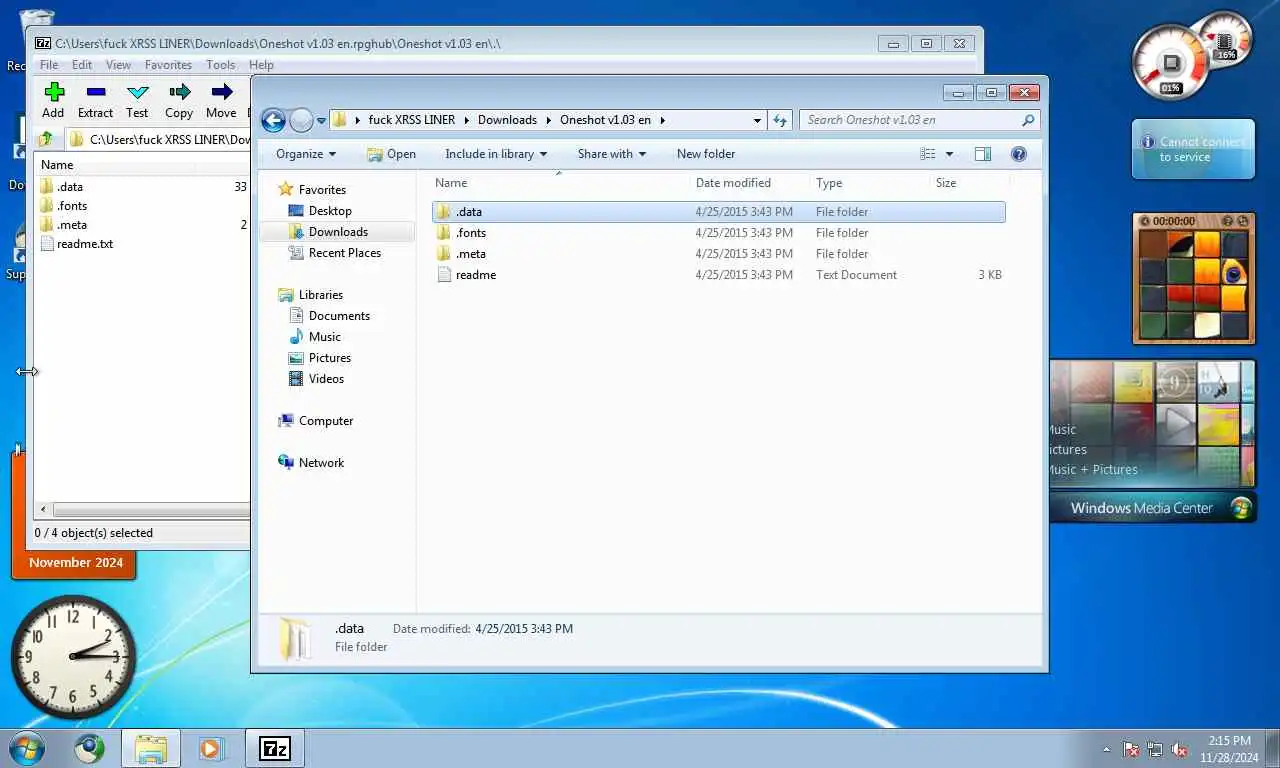The height and width of the screenshot is (768, 1280).
Task: Open Windows Explorer from taskbar
Action: [x=151, y=748]
